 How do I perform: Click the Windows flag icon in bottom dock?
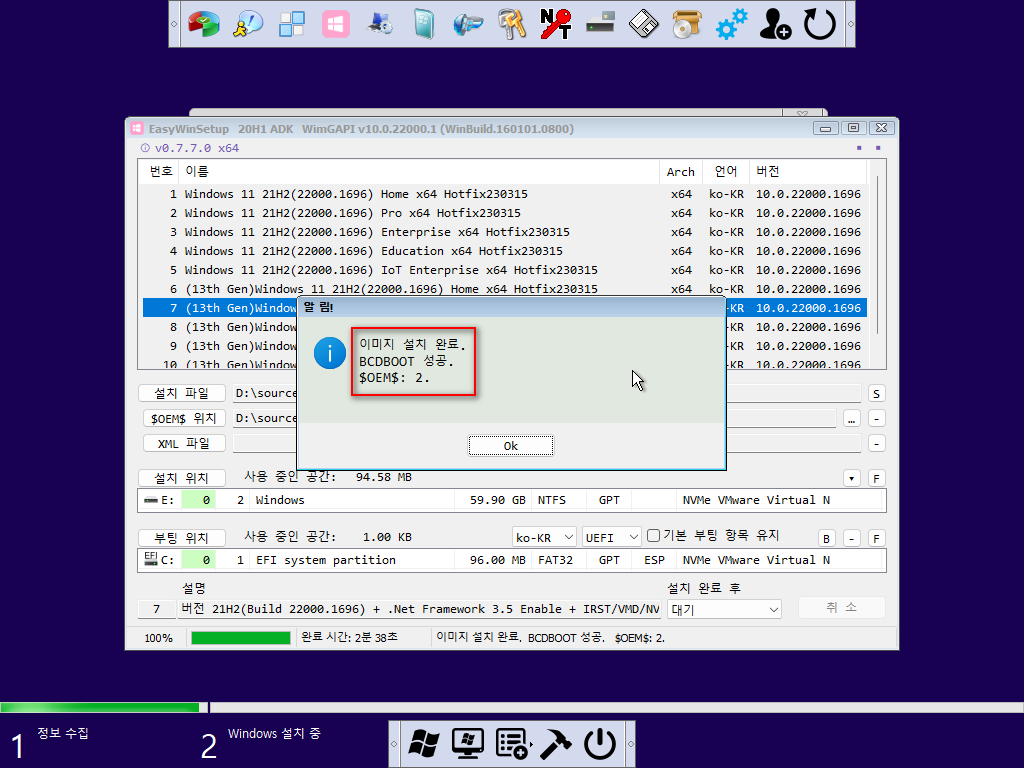click(424, 744)
